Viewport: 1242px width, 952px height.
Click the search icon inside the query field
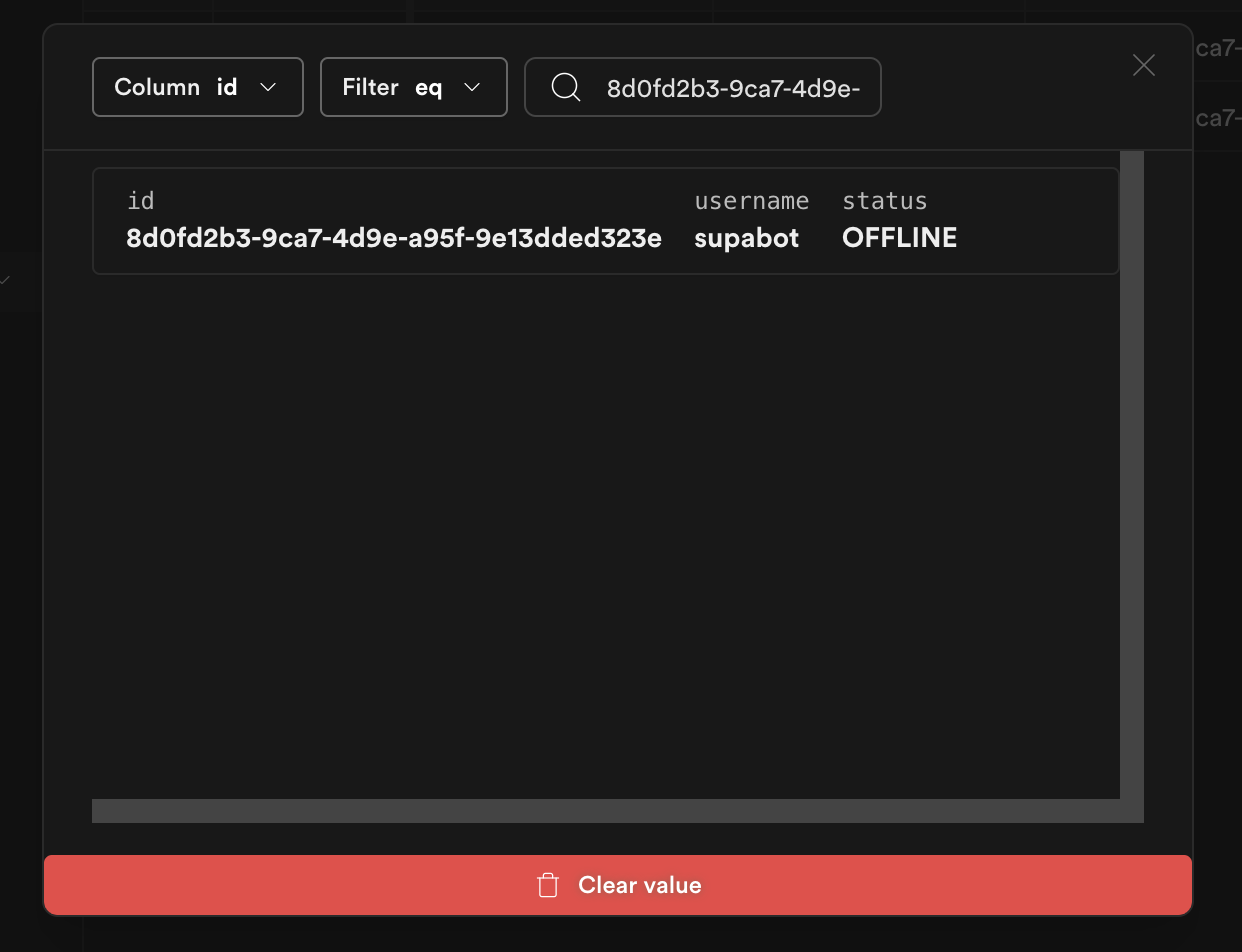(565, 87)
